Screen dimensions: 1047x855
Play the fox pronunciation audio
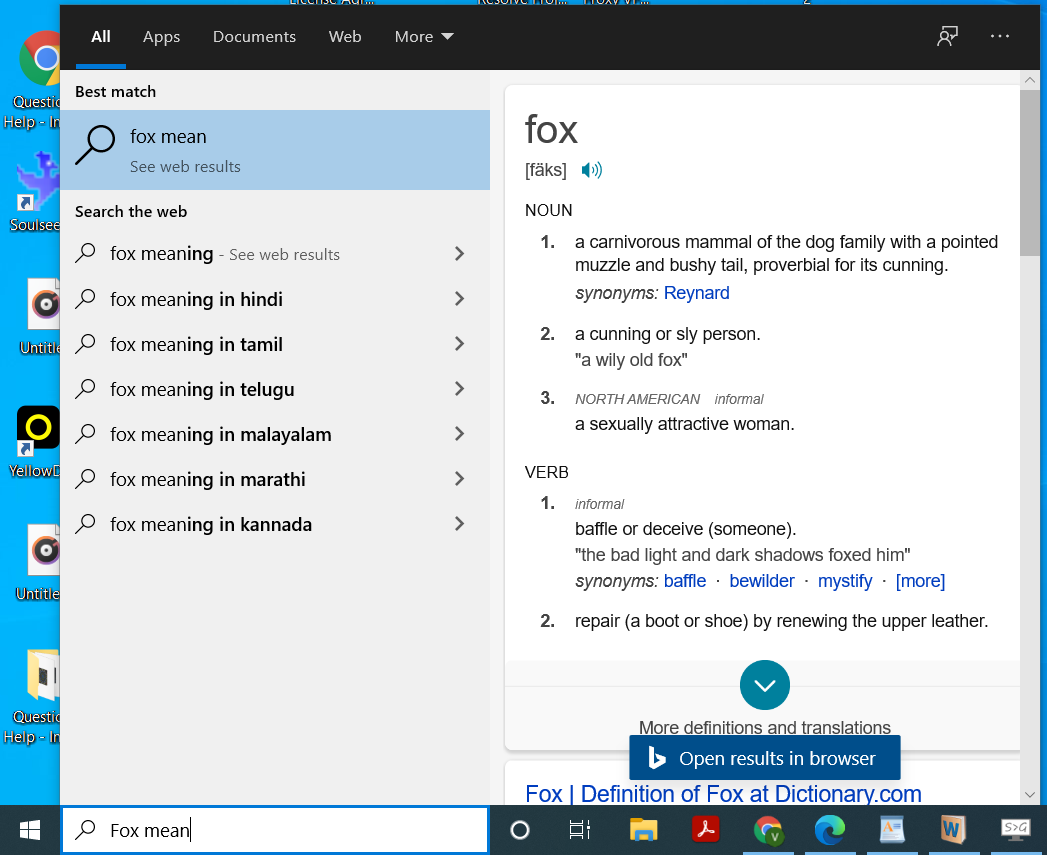(x=591, y=170)
